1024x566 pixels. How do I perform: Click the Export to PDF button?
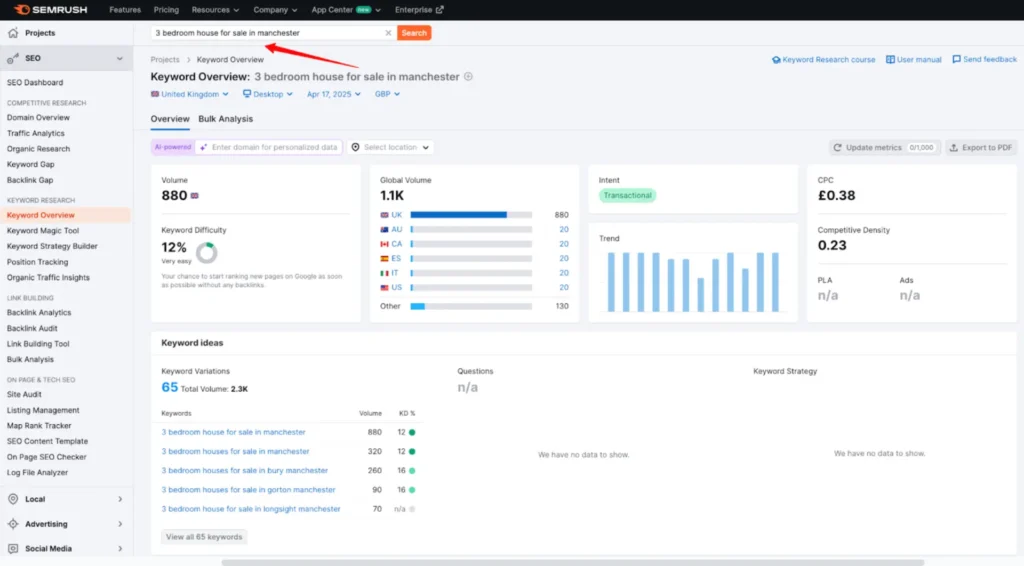[981, 148]
